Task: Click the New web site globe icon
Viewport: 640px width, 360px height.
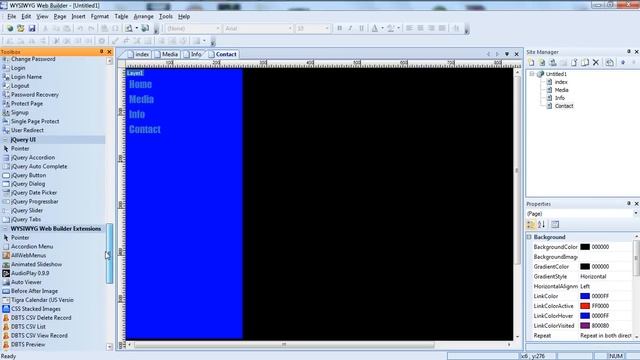Action: point(9,28)
